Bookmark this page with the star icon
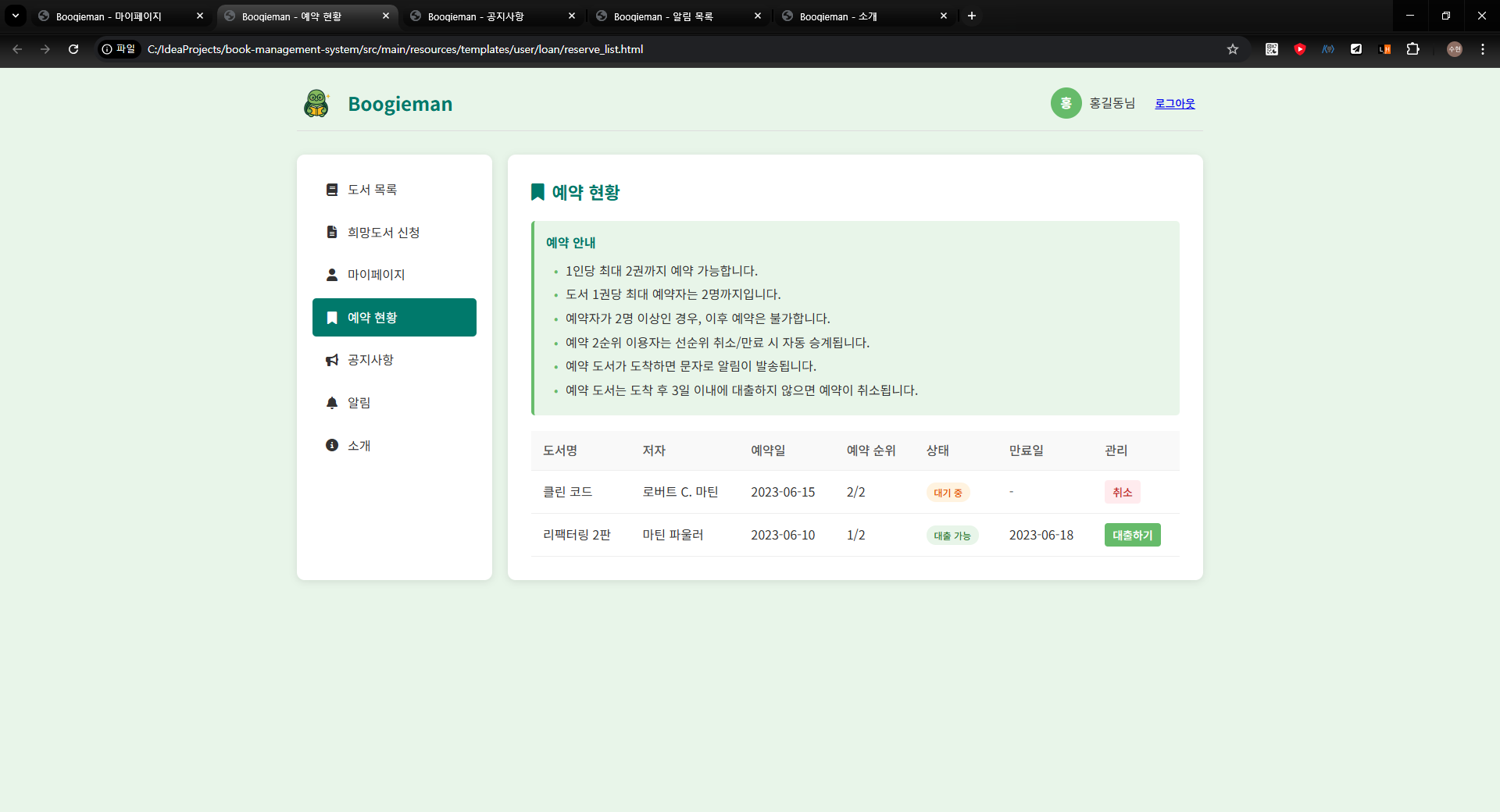This screenshot has width=1500, height=812. pos(1233,49)
